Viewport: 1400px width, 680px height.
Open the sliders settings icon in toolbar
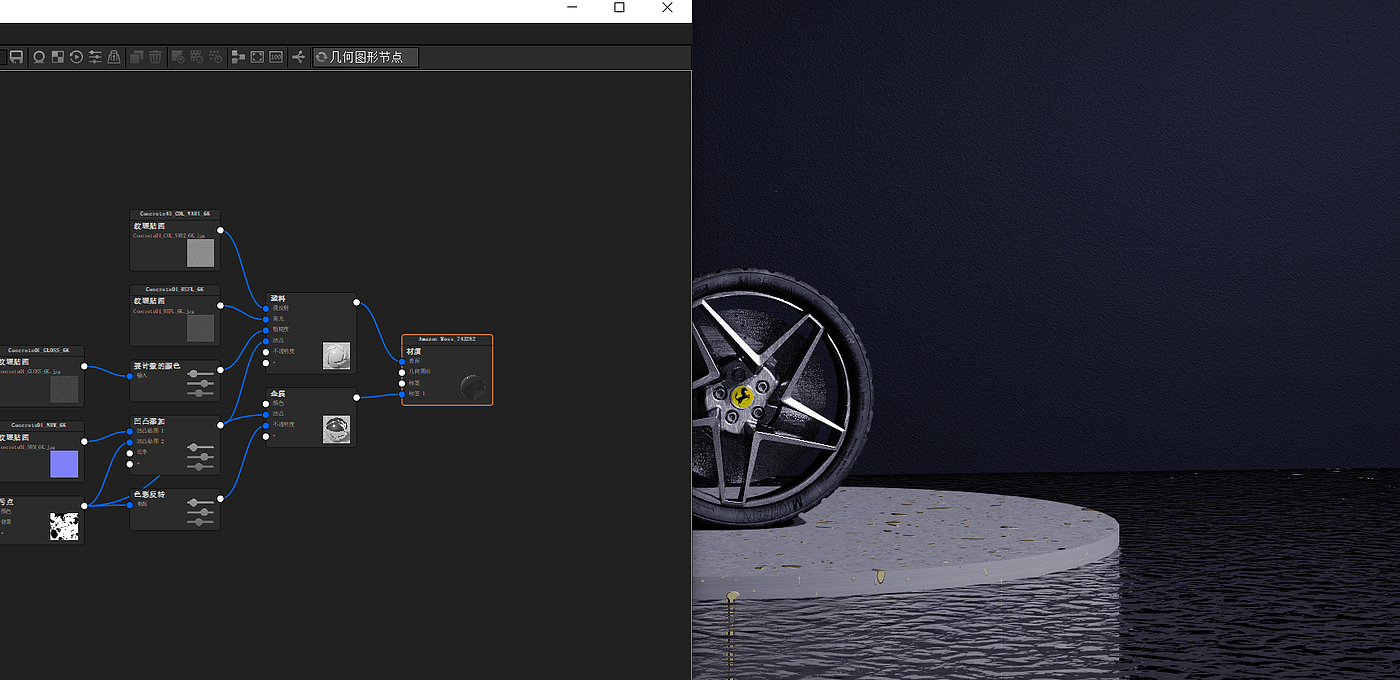95,58
